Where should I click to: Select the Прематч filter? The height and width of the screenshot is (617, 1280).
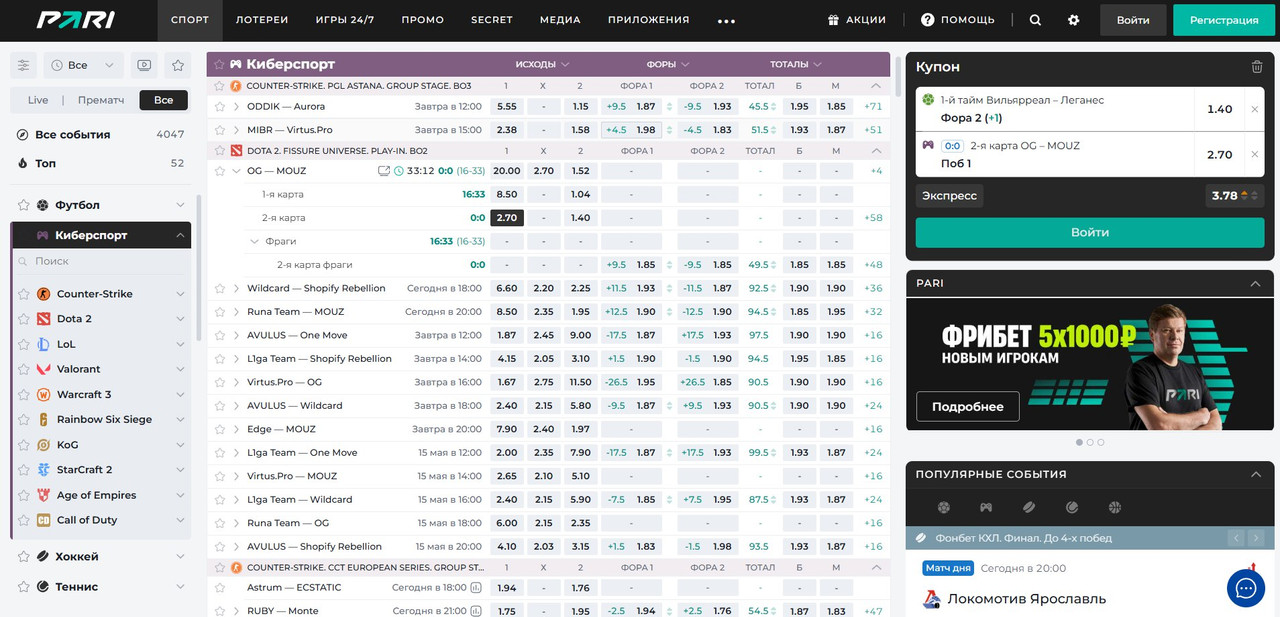pyautogui.click(x=101, y=100)
